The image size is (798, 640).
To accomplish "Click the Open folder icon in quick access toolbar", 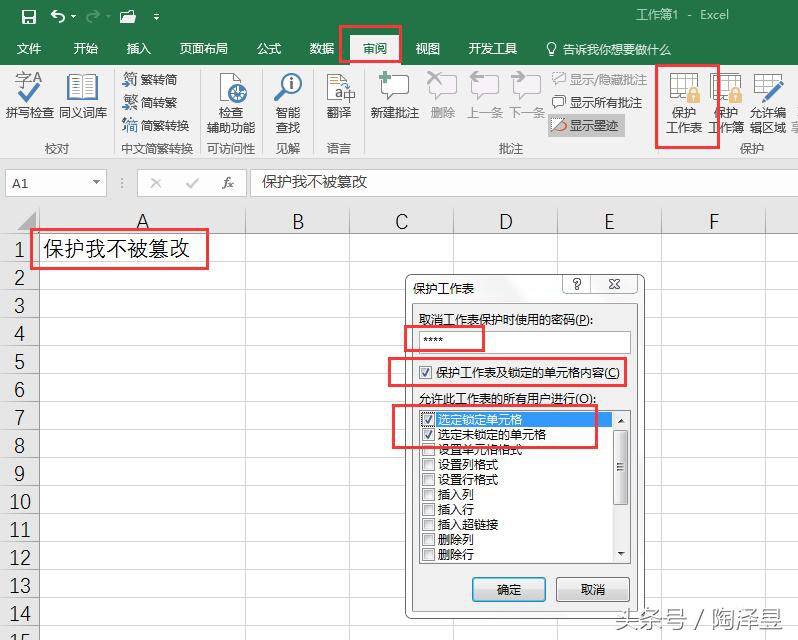I will point(127,17).
